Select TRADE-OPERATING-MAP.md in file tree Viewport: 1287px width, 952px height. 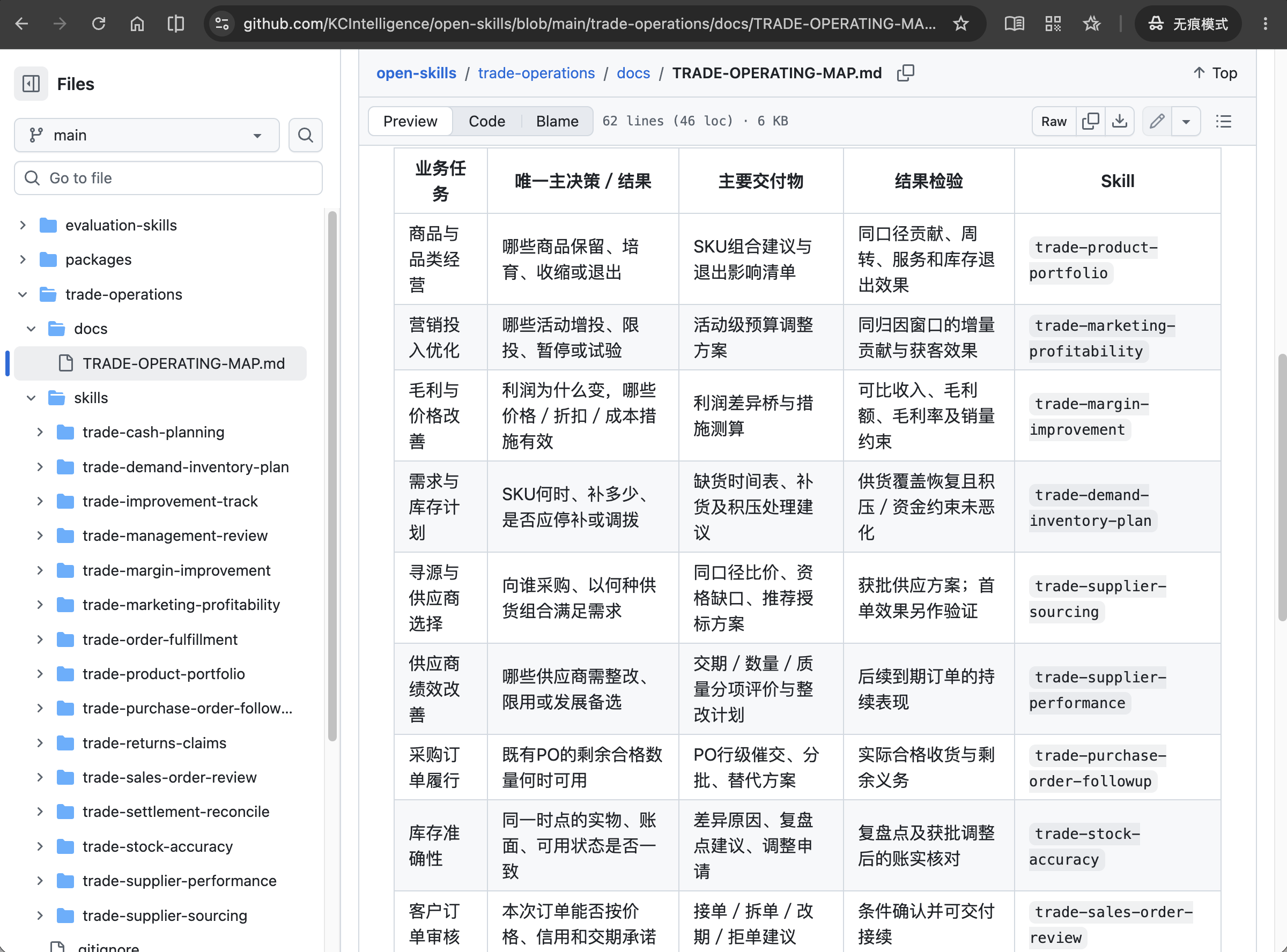(160, 363)
